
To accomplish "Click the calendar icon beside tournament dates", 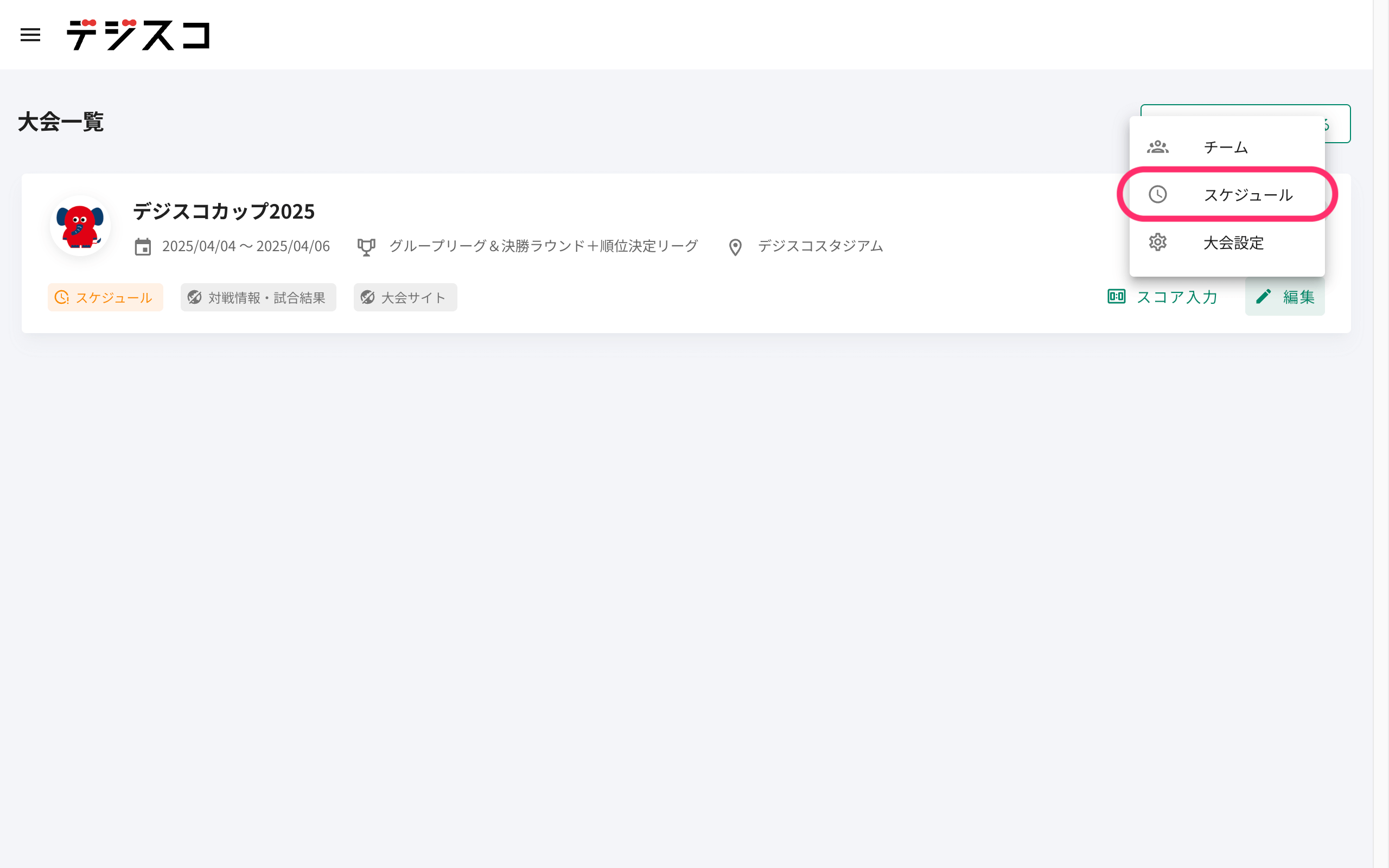I will coord(143,247).
